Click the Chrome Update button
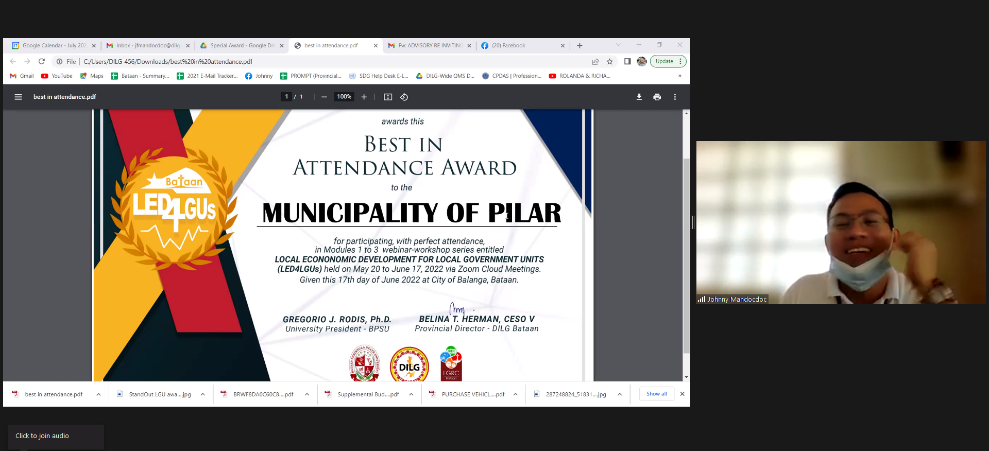The width and height of the screenshot is (989, 451). (x=668, y=61)
